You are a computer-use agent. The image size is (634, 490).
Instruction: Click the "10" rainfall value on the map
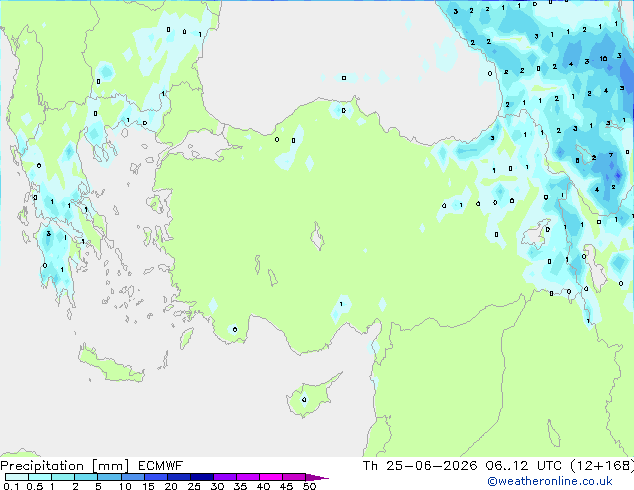[603, 59]
